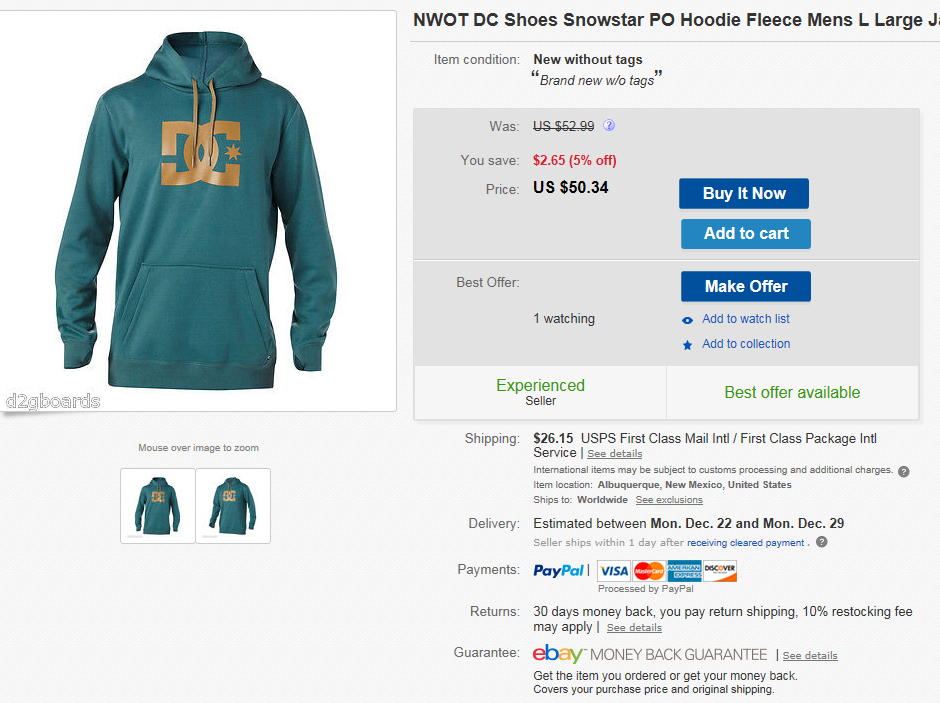Screen dimensions: 940x703
Task: Select the second angled hoodie thumbnail
Action: point(233,506)
